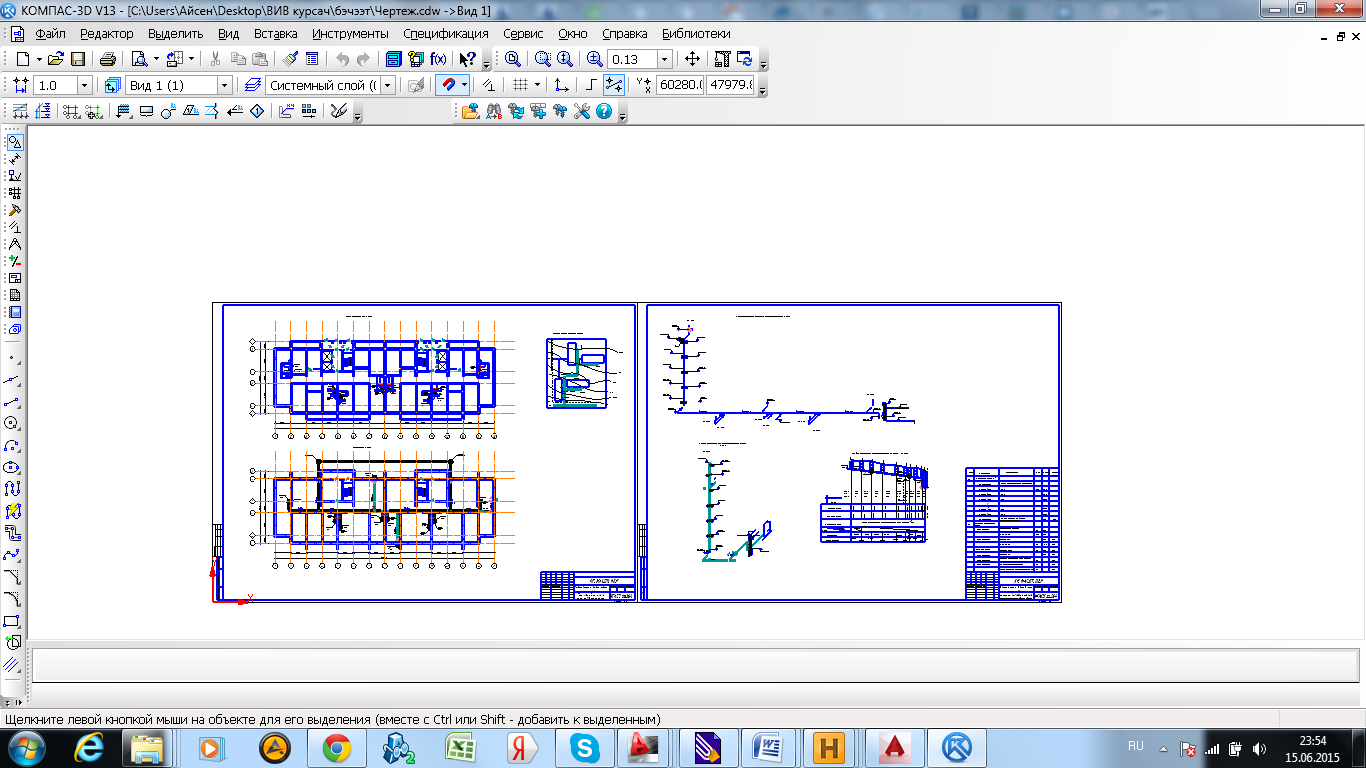Viewport: 1366px width, 768px height.
Task: Toggle the properties panel list icon
Action: click(312, 59)
